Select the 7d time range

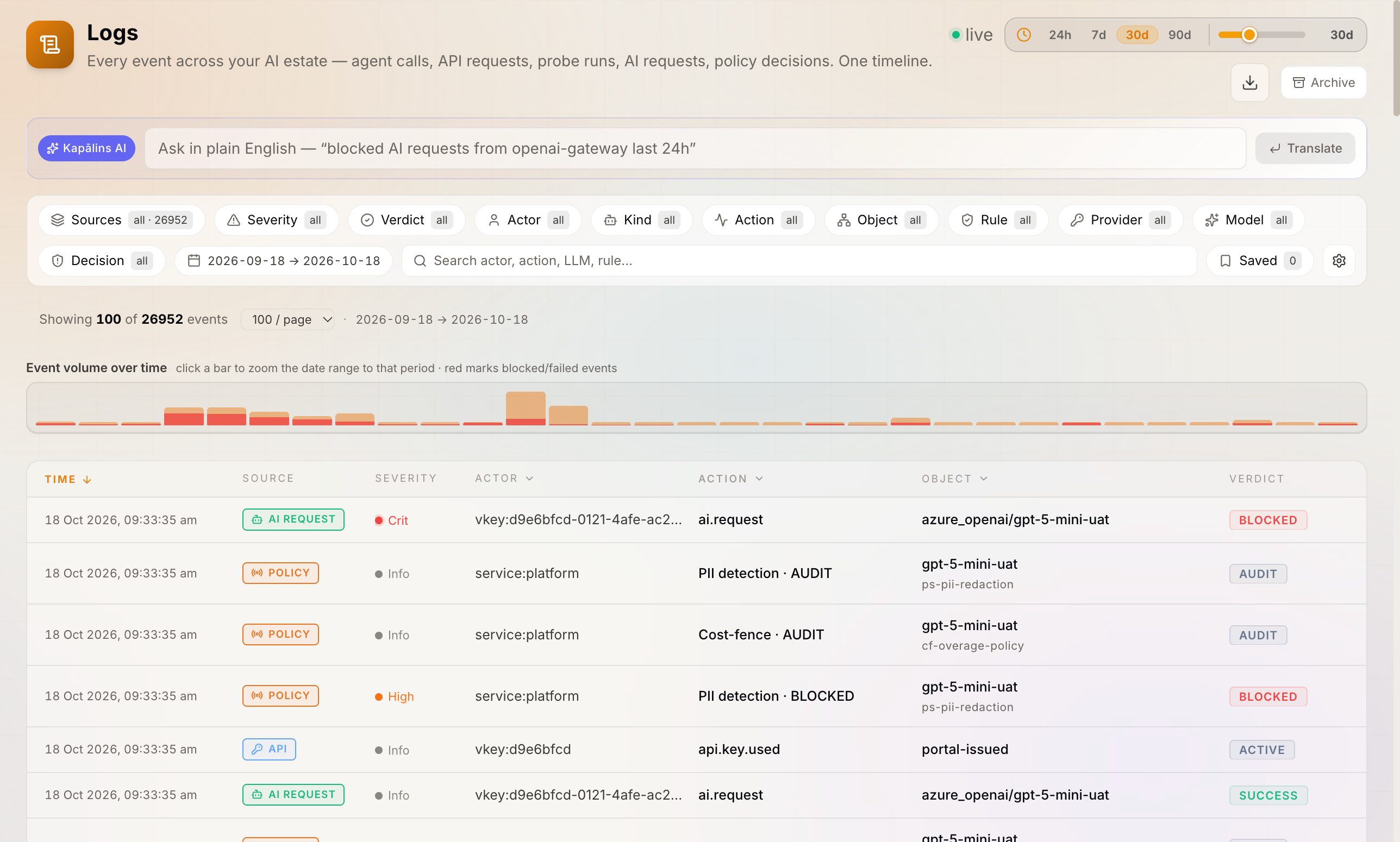[x=1098, y=35]
